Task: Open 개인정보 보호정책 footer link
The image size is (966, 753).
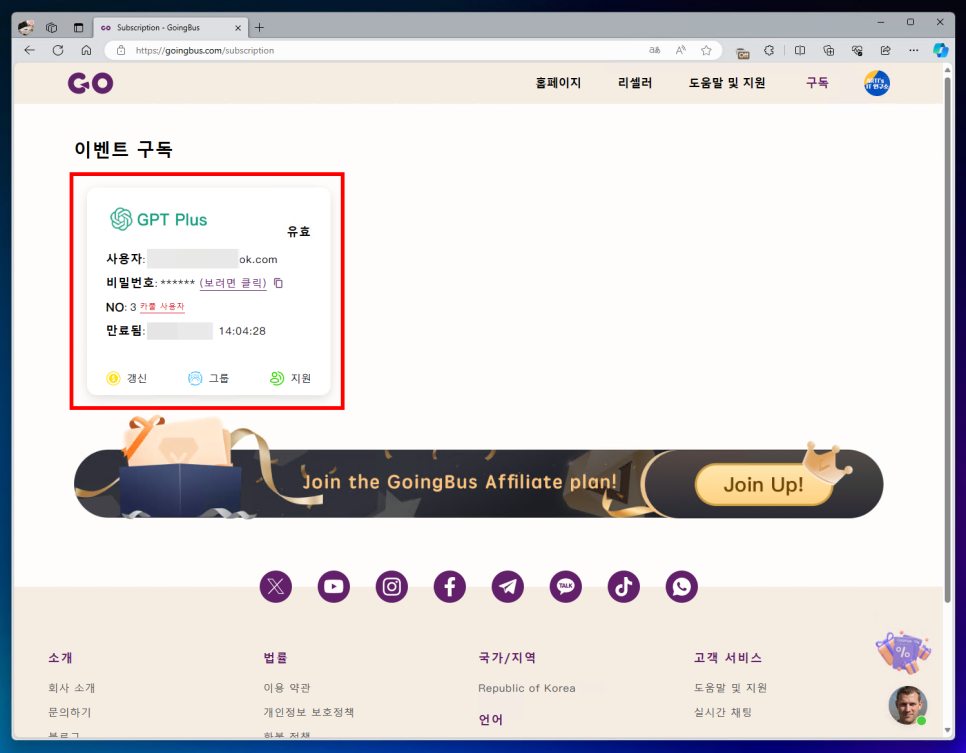Action: [309, 712]
